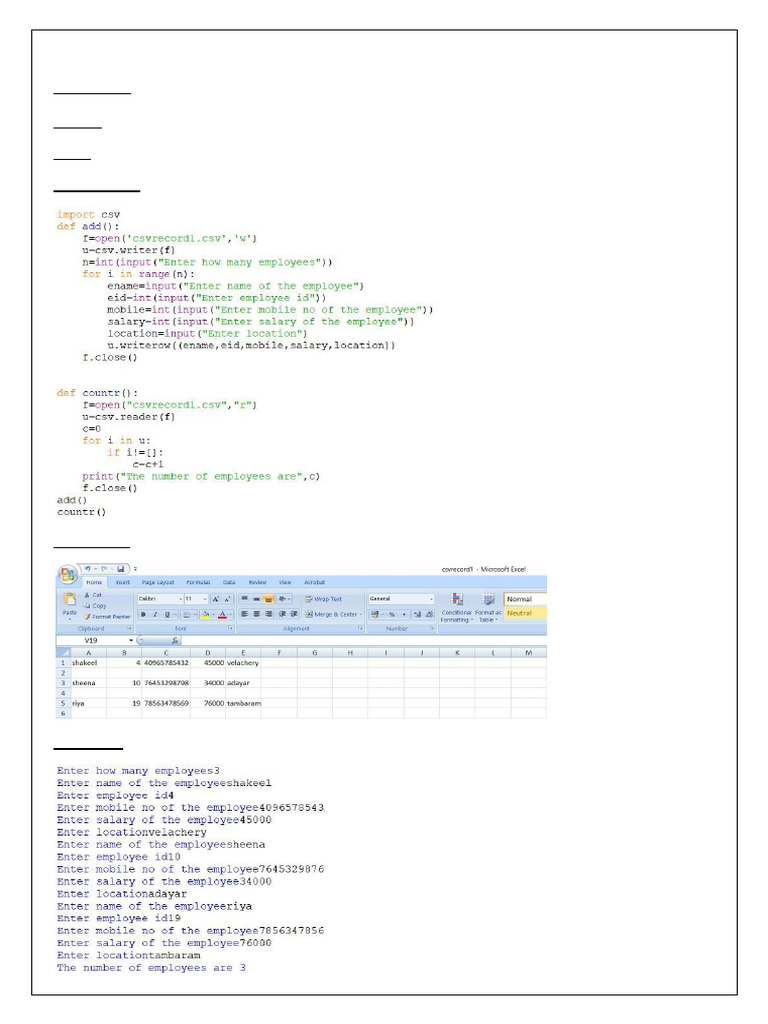Open the Formulas ribbon tab
768x1024 pixels.
pyautogui.click(x=197, y=582)
